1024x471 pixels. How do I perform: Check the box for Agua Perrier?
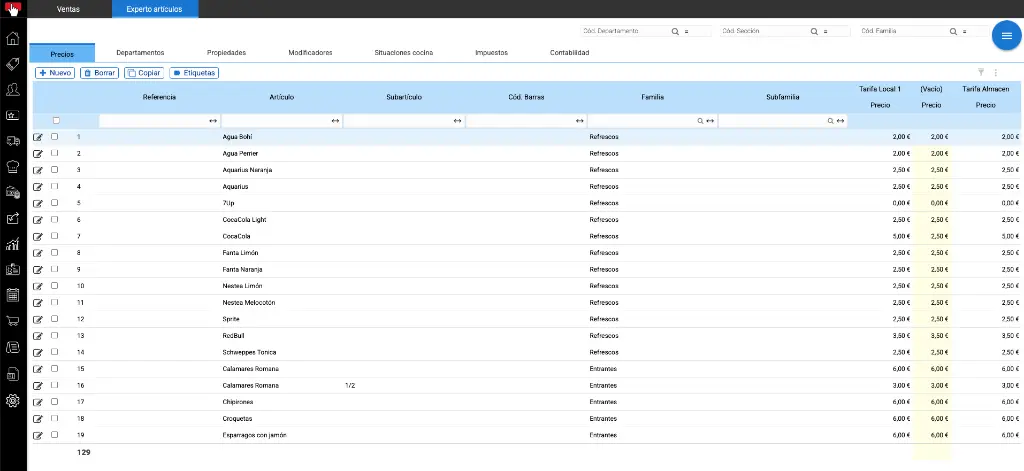pos(54,153)
